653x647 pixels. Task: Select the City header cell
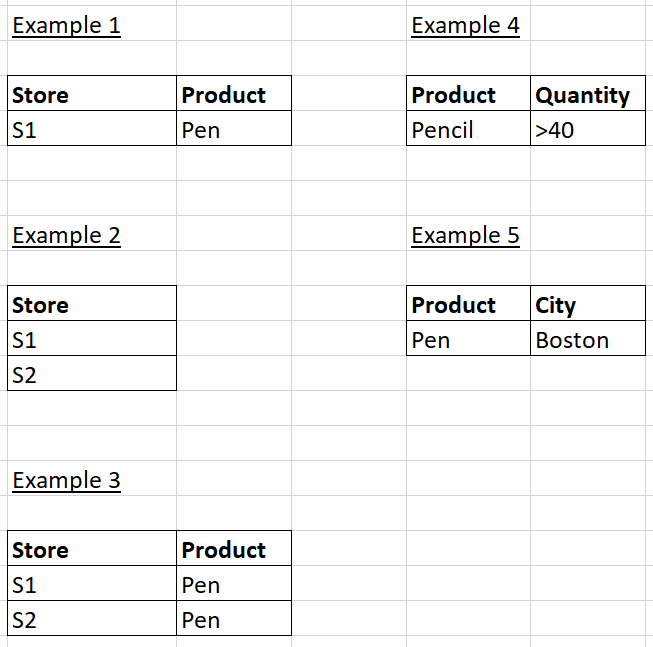click(587, 305)
